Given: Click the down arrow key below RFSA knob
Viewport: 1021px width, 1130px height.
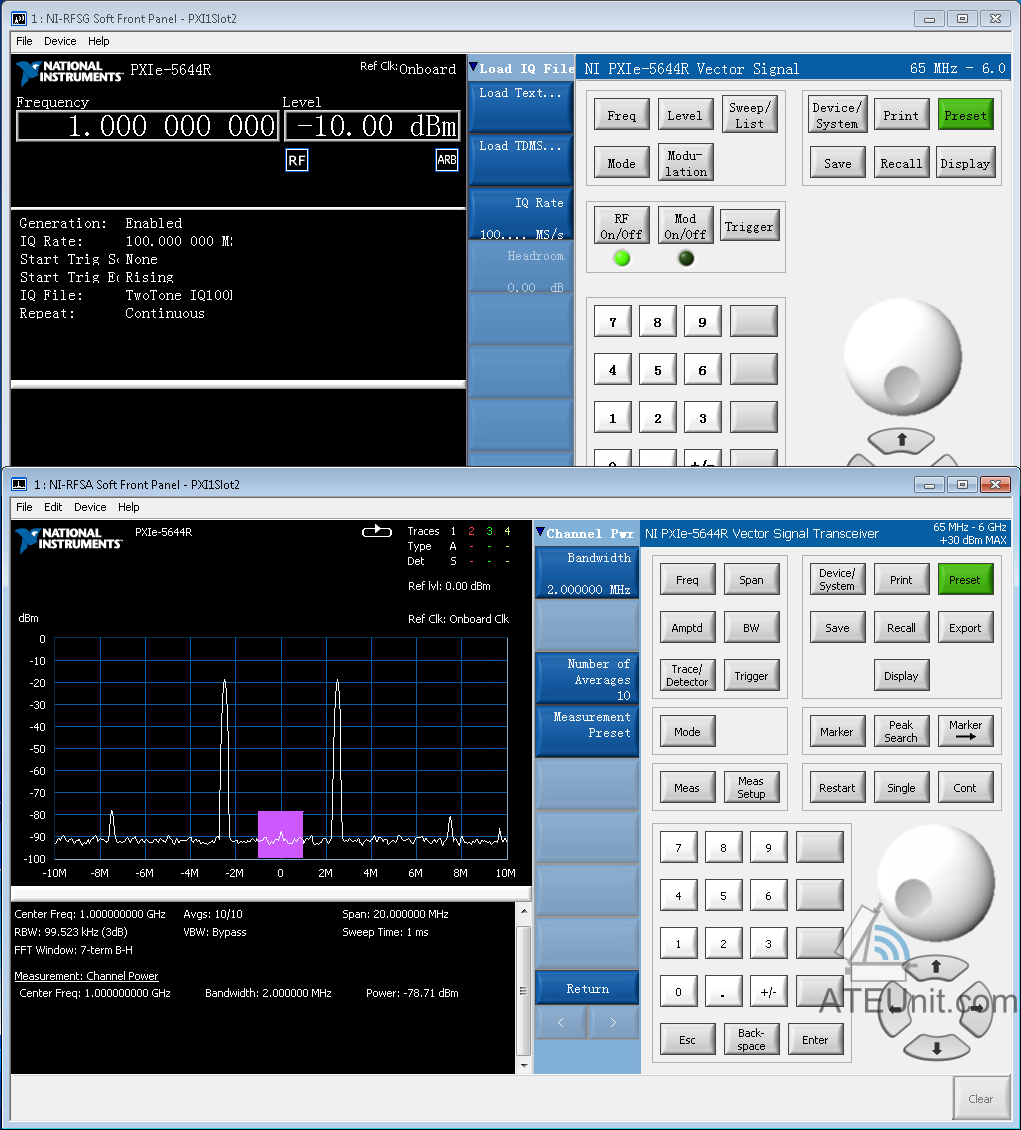Looking at the screenshot, I should 936,1048.
